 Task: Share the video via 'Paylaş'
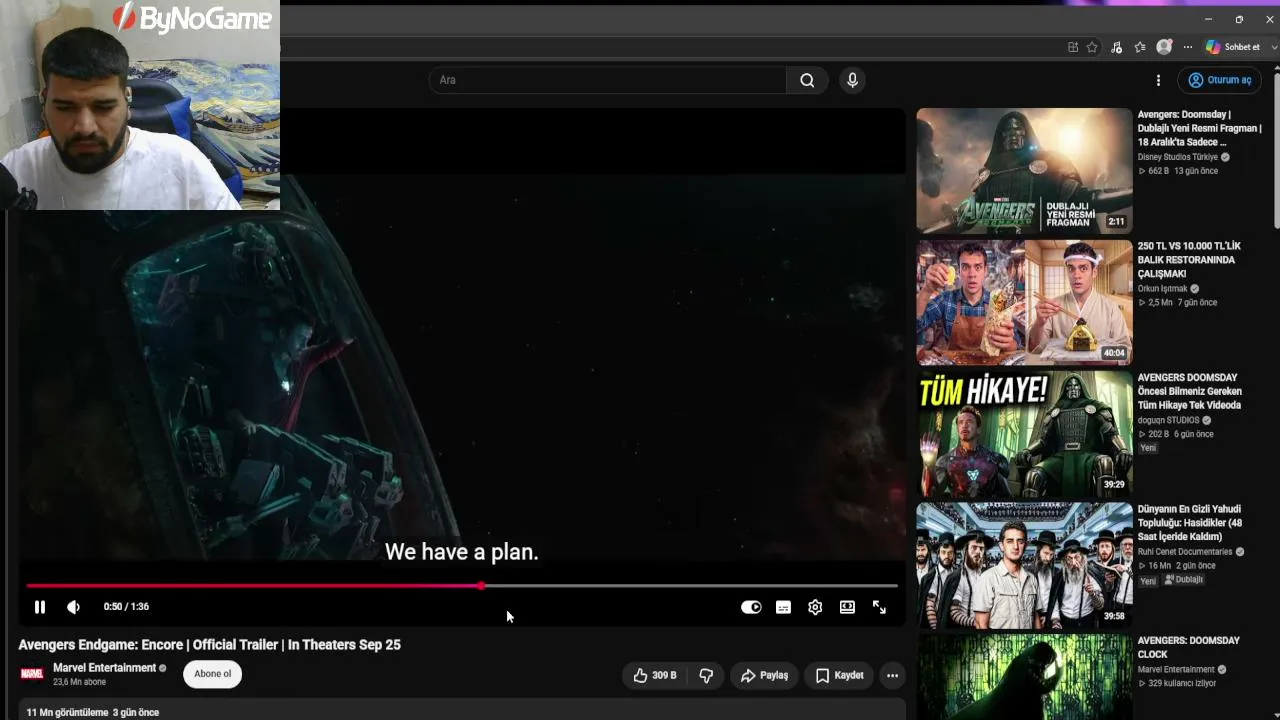click(764, 676)
